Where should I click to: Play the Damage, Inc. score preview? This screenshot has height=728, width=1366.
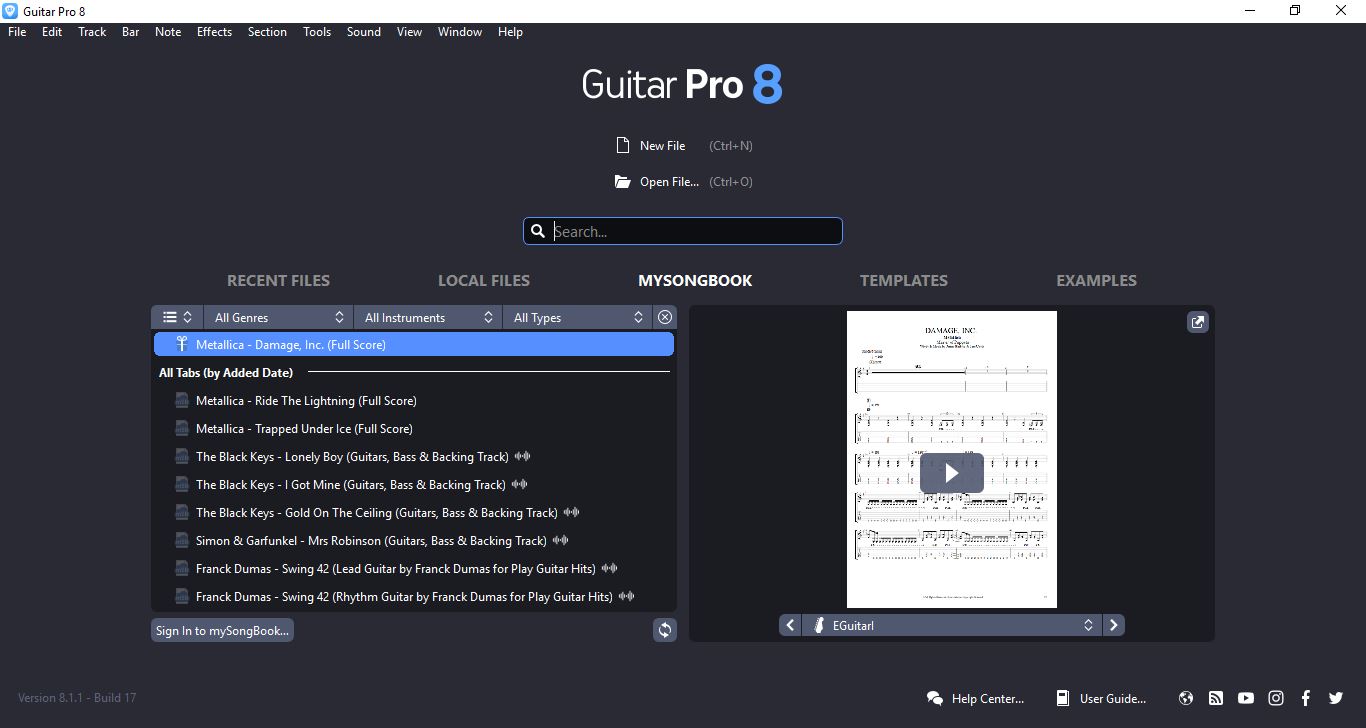(952, 473)
